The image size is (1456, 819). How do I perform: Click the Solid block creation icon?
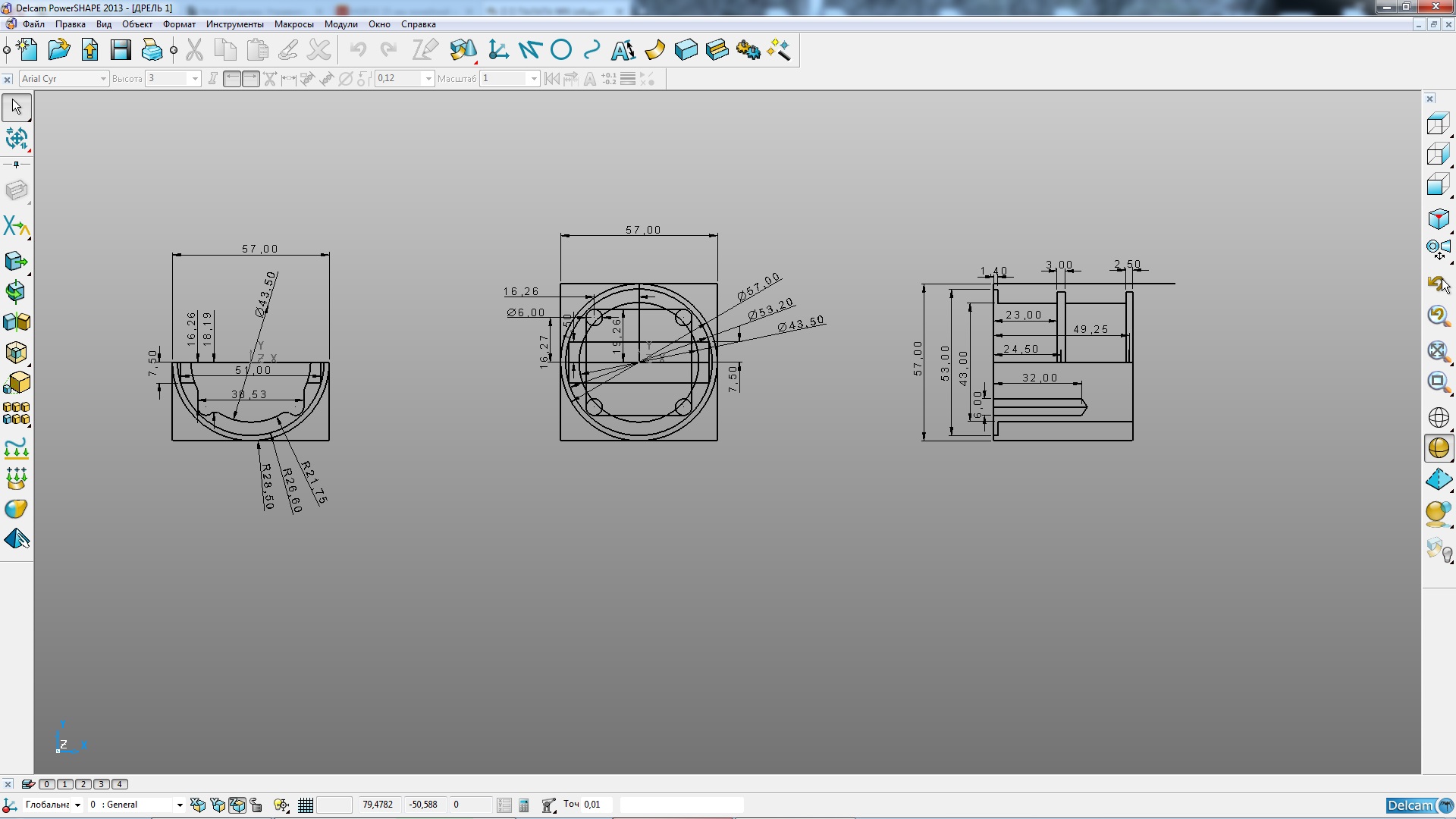tap(686, 50)
